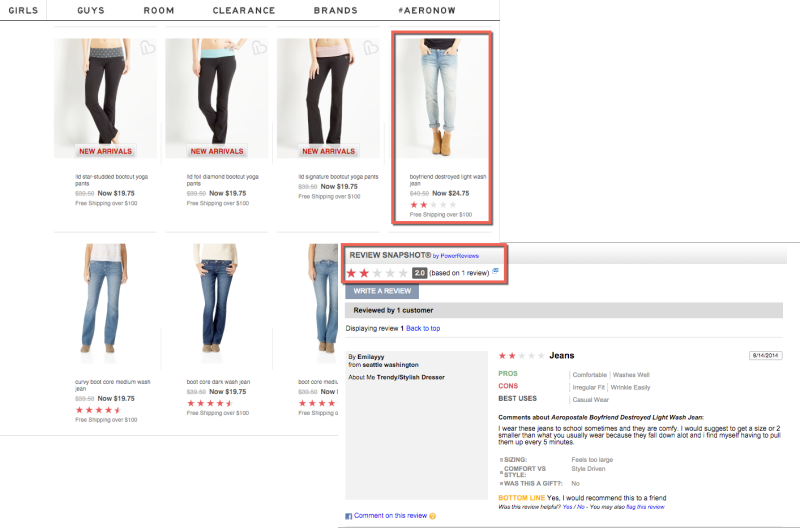The width and height of the screenshot is (800, 532).
Task: Click the 2.0 rating score badge
Action: point(419,273)
